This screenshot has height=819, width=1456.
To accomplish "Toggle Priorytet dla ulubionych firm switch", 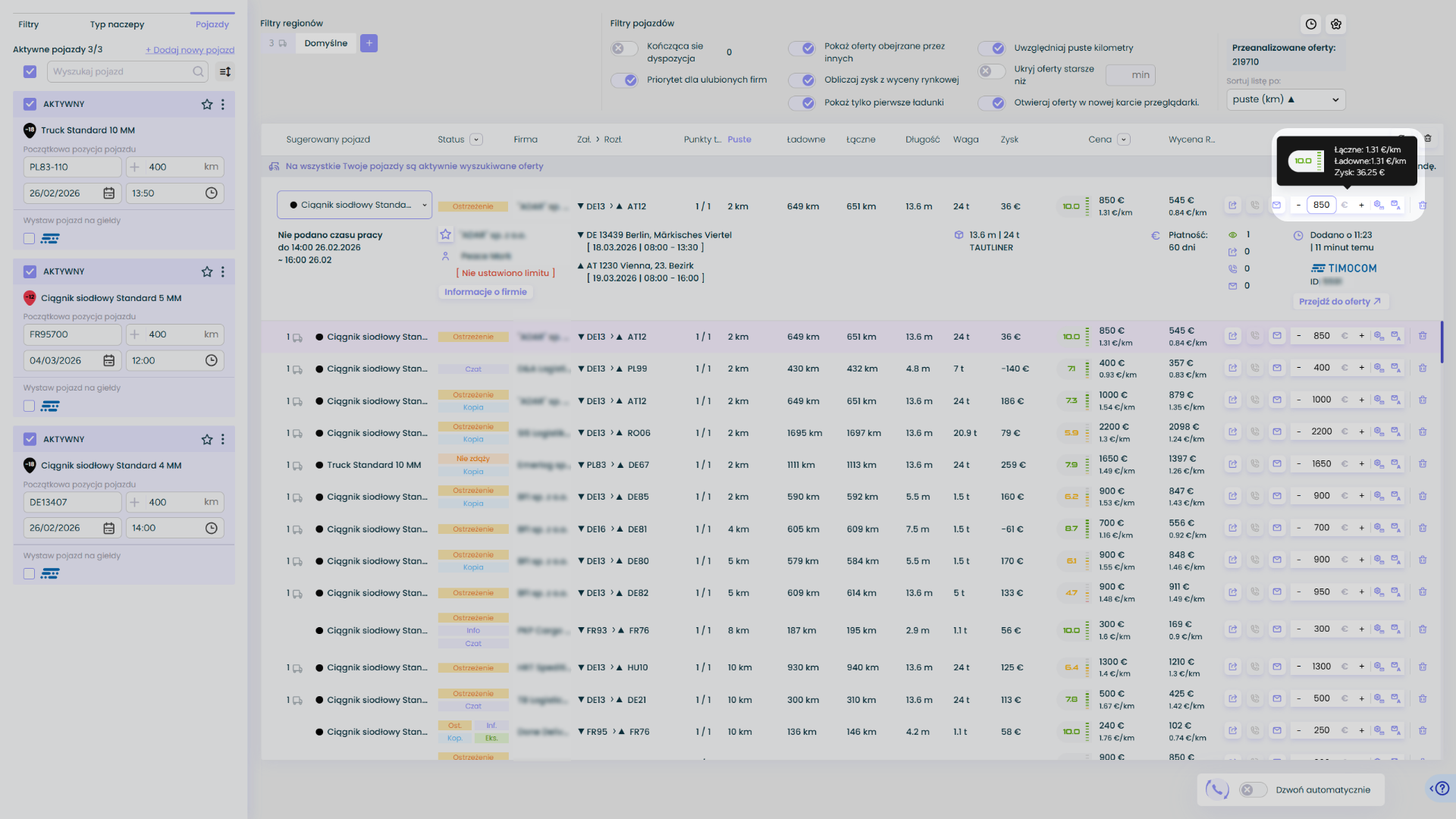I will click(626, 80).
